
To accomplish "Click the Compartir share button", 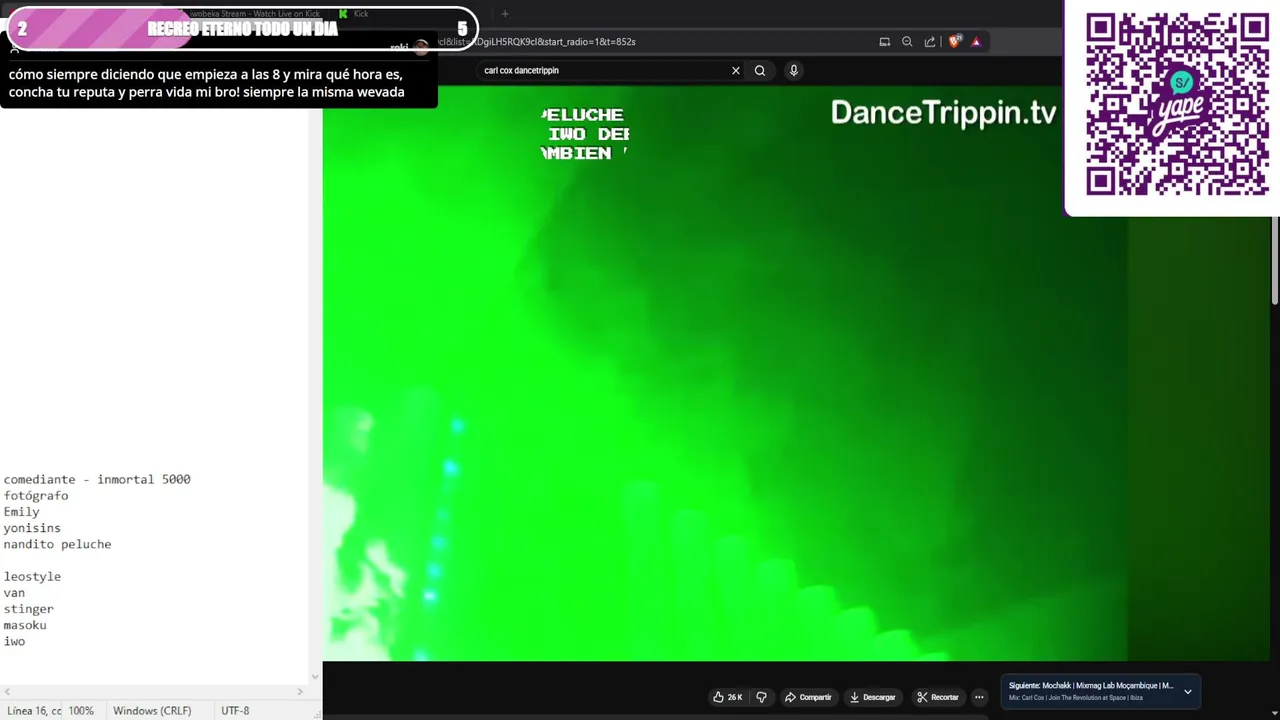I will pos(808,697).
